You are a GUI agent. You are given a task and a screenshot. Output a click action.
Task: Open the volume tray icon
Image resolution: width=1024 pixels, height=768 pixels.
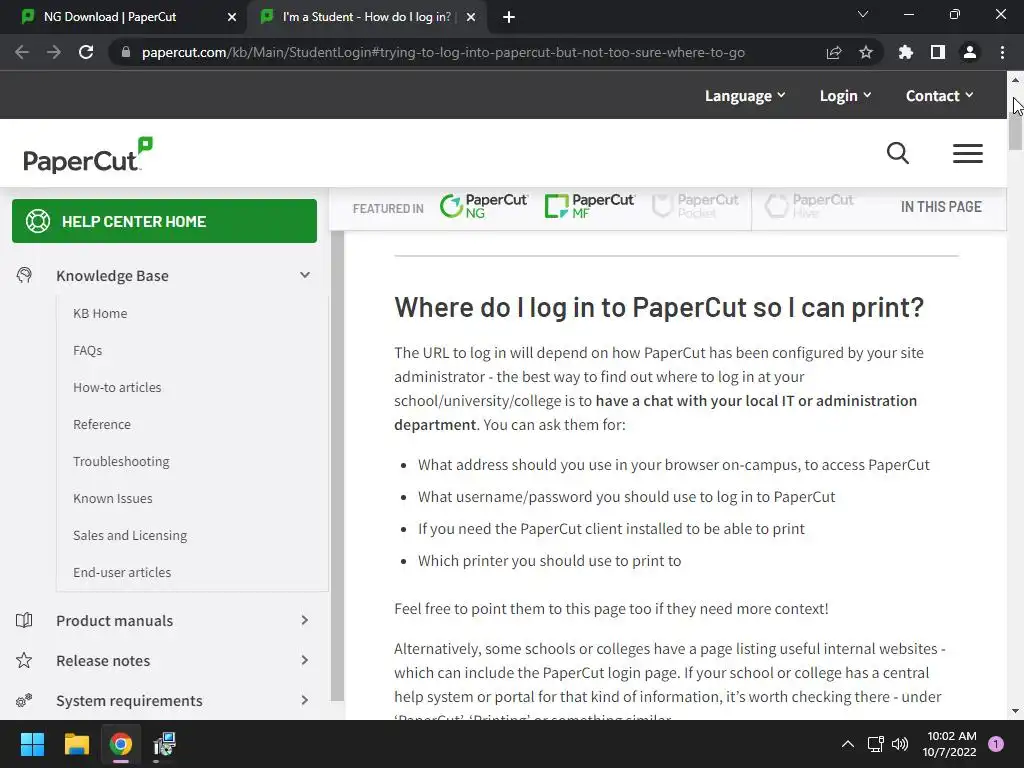point(900,744)
